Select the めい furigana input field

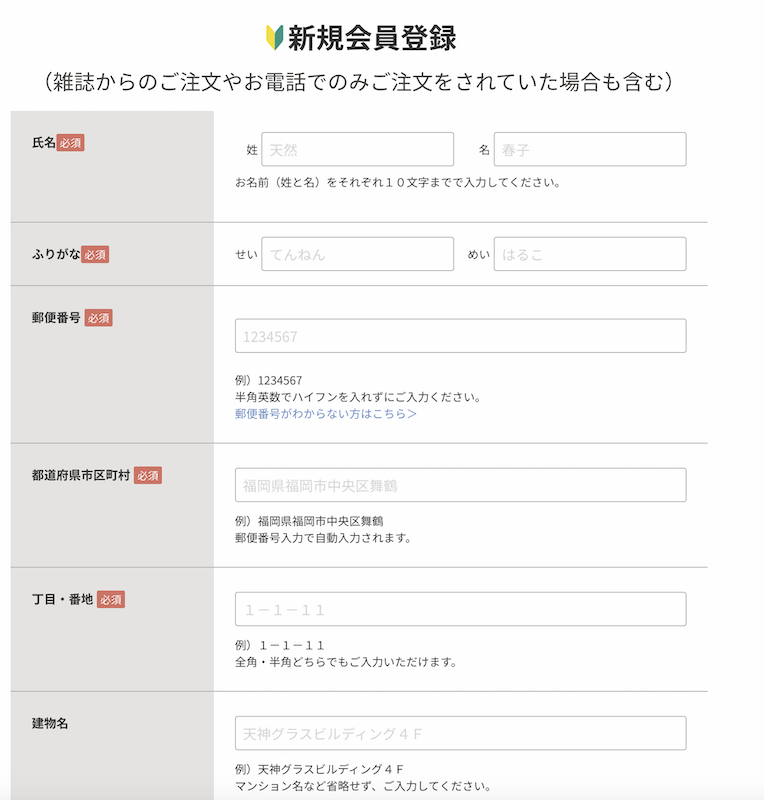(590, 254)
